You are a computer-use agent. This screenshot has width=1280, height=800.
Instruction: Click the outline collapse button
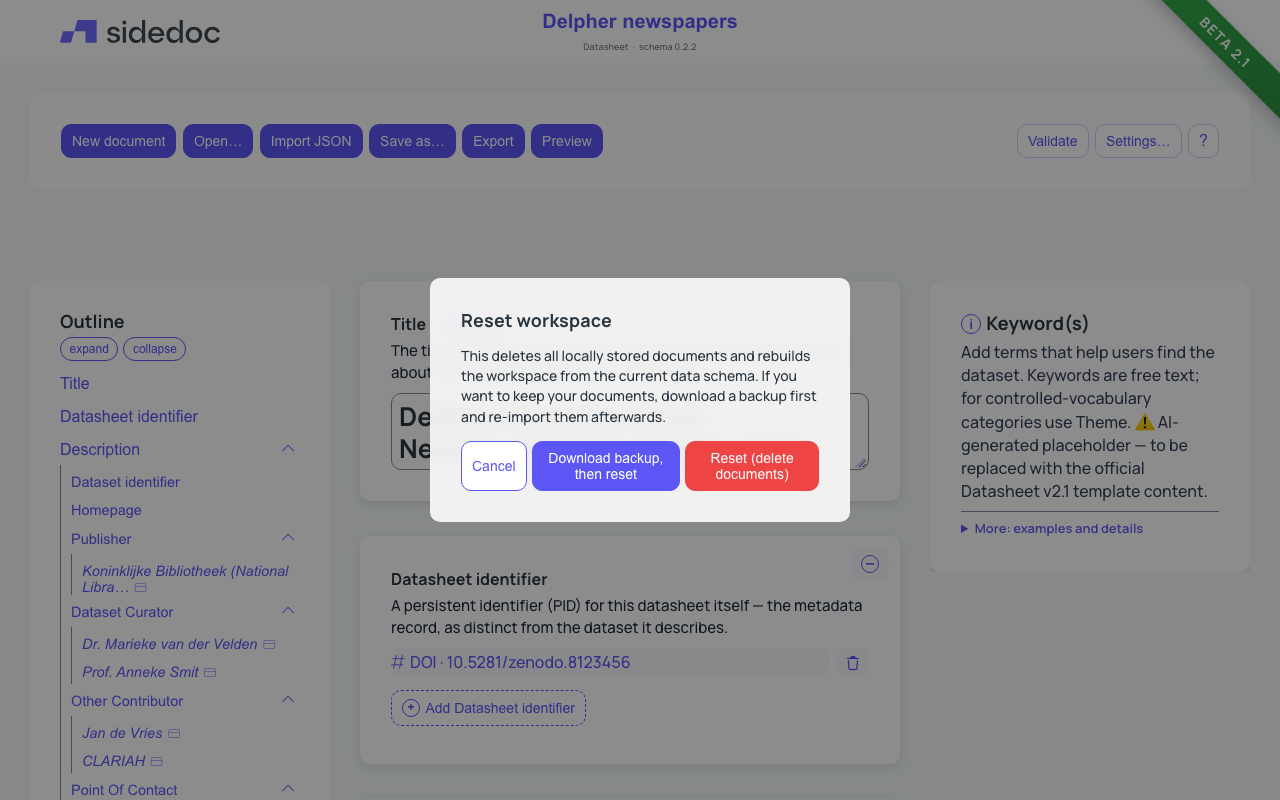point(154,349)
